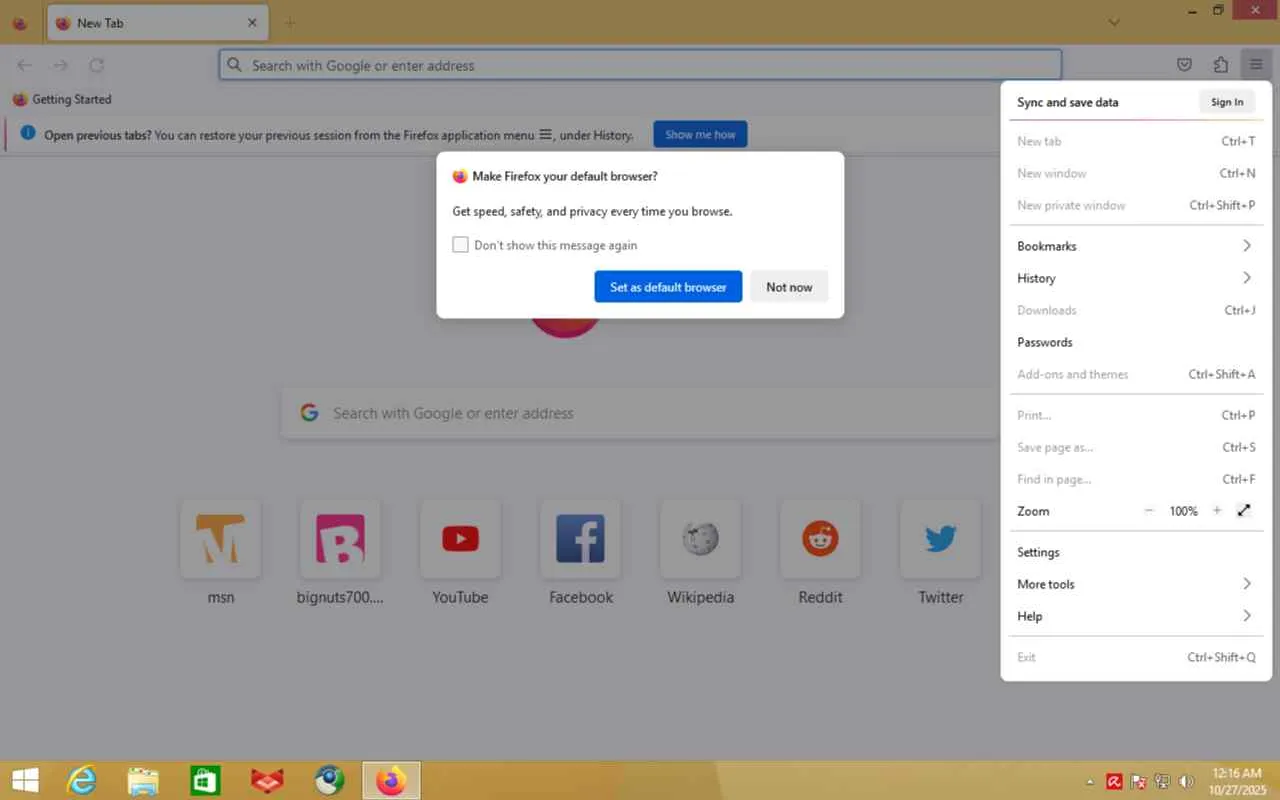Open the new tab plus button
1280x800 pixels.
[x=290, y=23]
